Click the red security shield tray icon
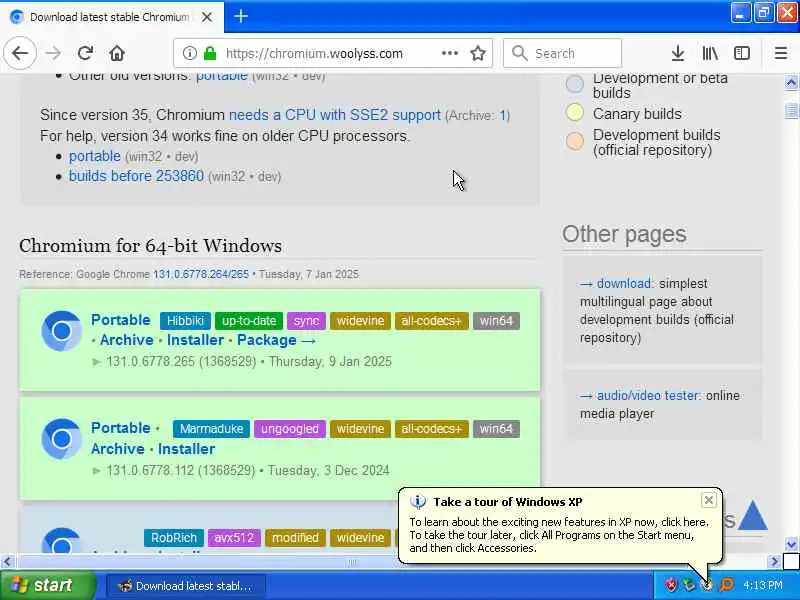 (670, 585)
